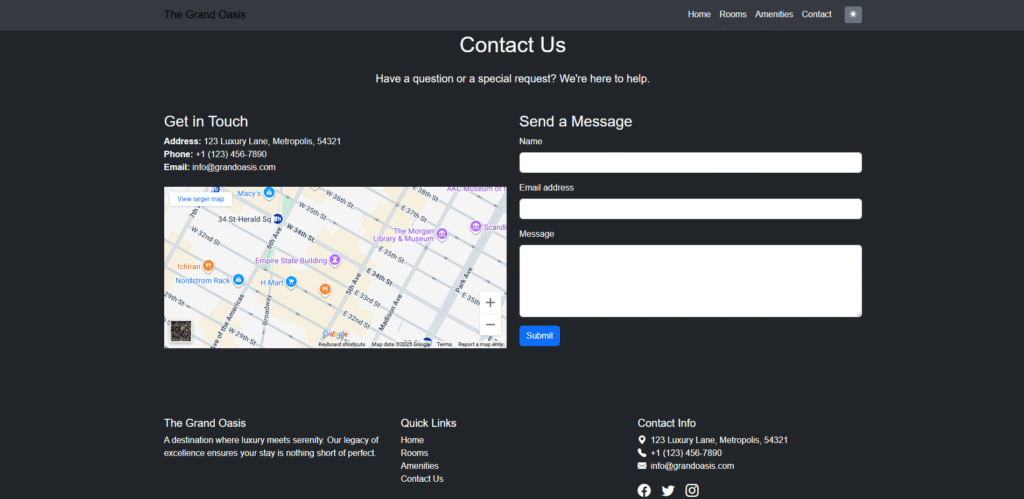Toggle the light/dark theme sun button
Image resolution: width=1024 pixels, height=499 pixels.
(853, 14)
